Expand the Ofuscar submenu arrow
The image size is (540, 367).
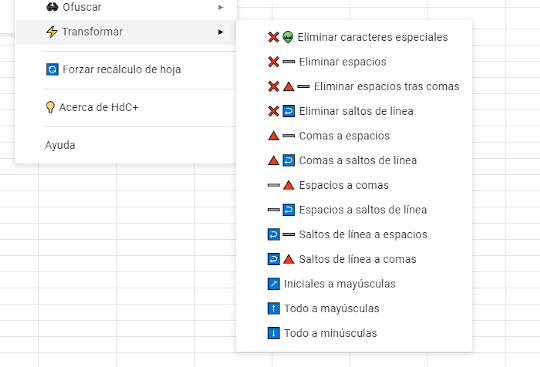(x=221, y=7)
